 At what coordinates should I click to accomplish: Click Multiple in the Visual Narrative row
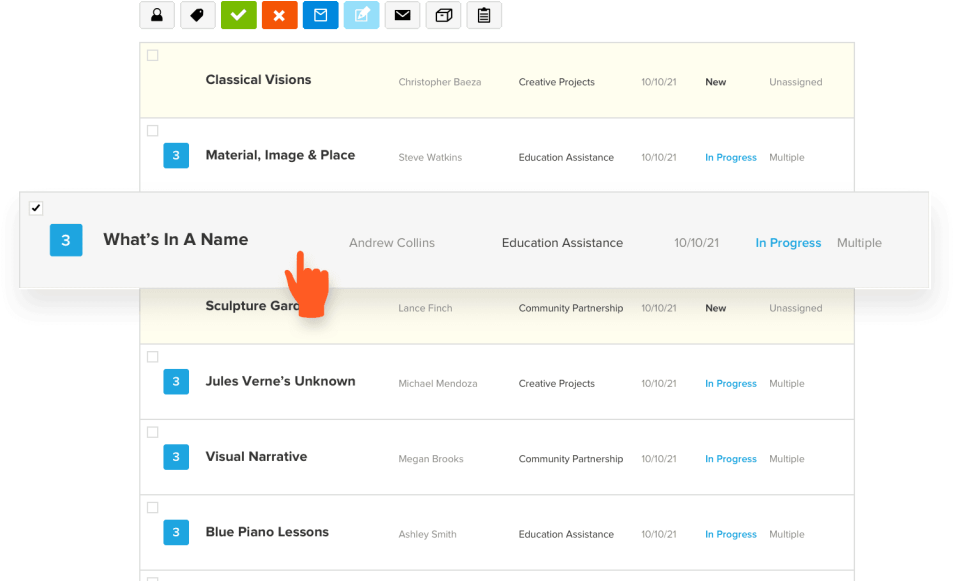(786, 459)
